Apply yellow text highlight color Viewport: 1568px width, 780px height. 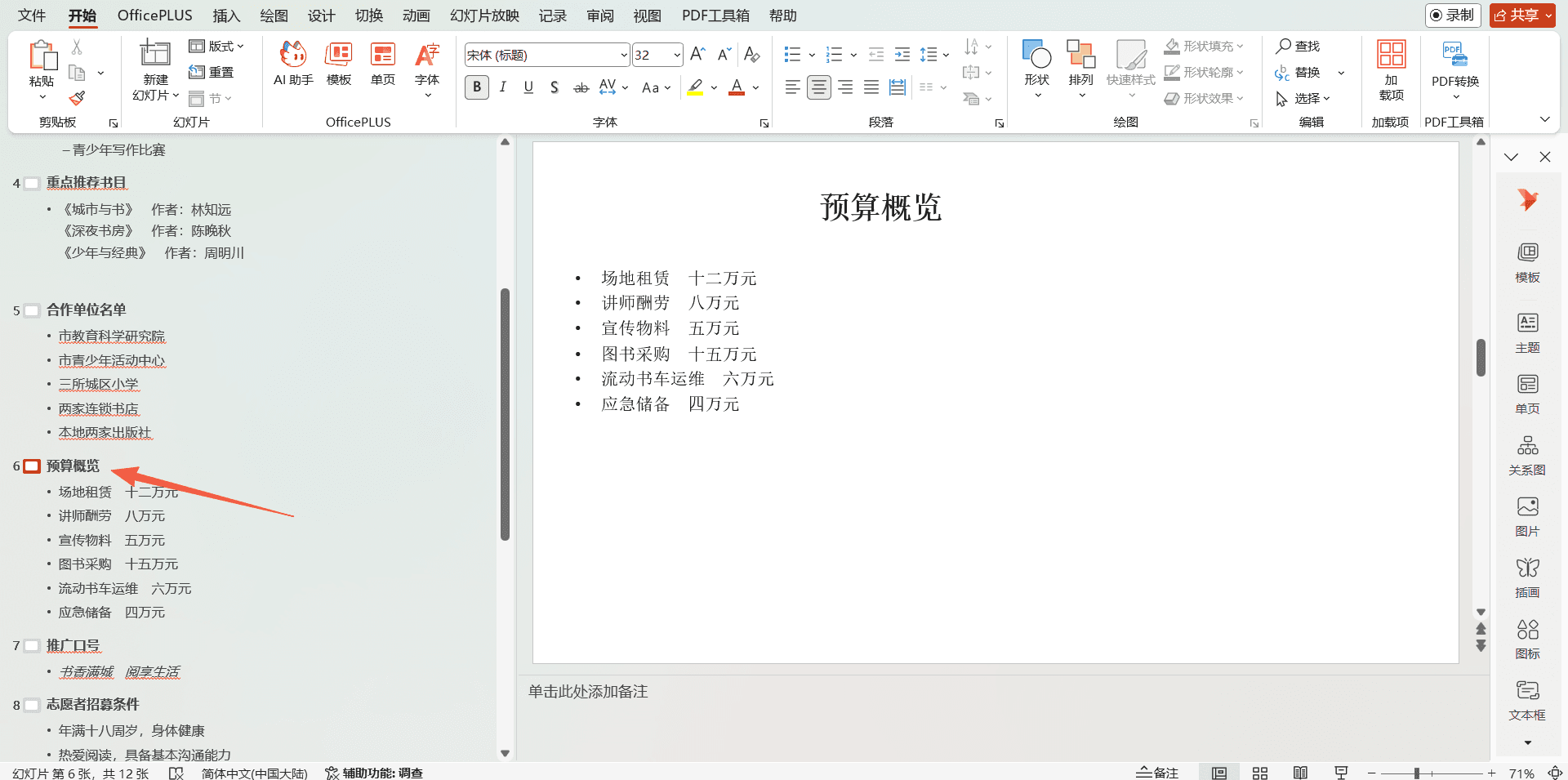coord(695,87)
